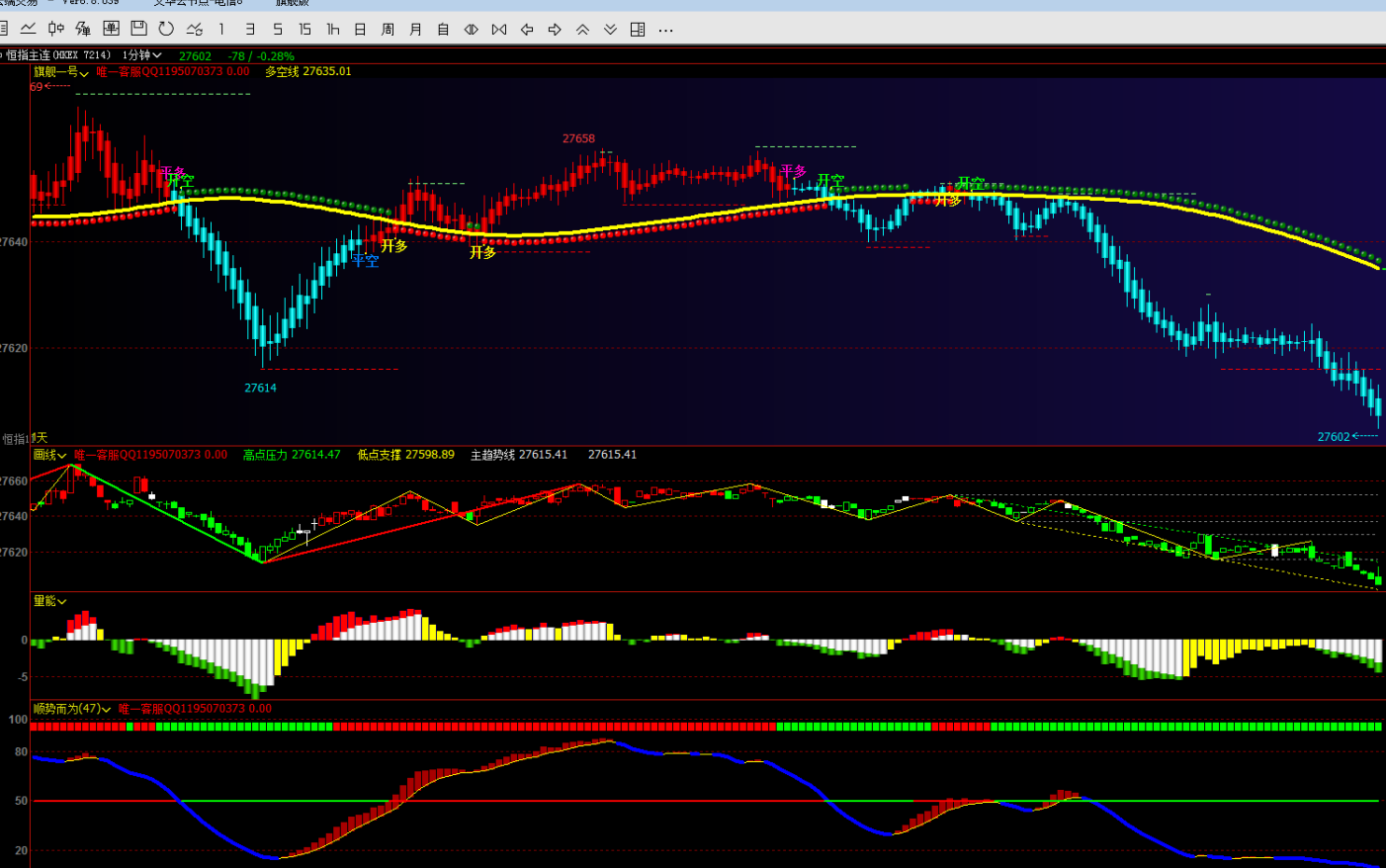Switch to monthly (月) period
Image resolution: width=1386 pixels, height=868 pixels.
pyautogui.click(x=415, y=29)
